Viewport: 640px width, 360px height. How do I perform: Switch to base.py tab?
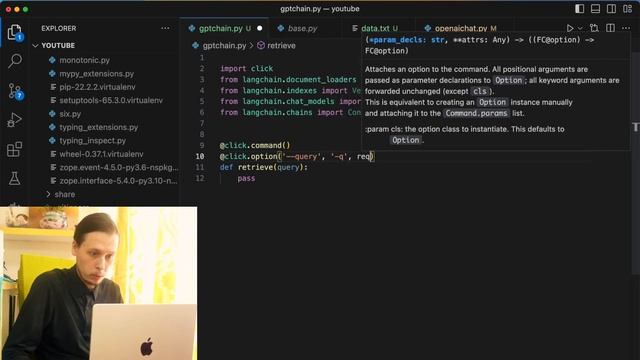(x=302, y=28)
